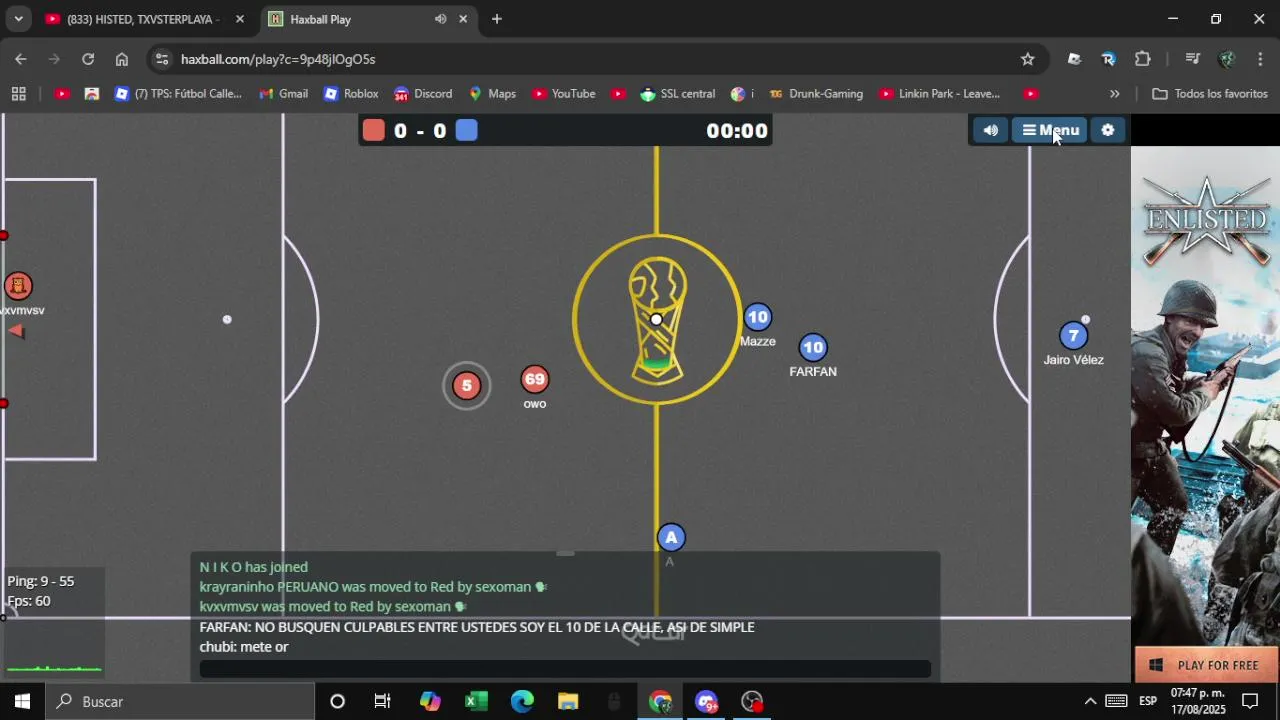Open the touch keyboard tray icon

(1116, 701)
